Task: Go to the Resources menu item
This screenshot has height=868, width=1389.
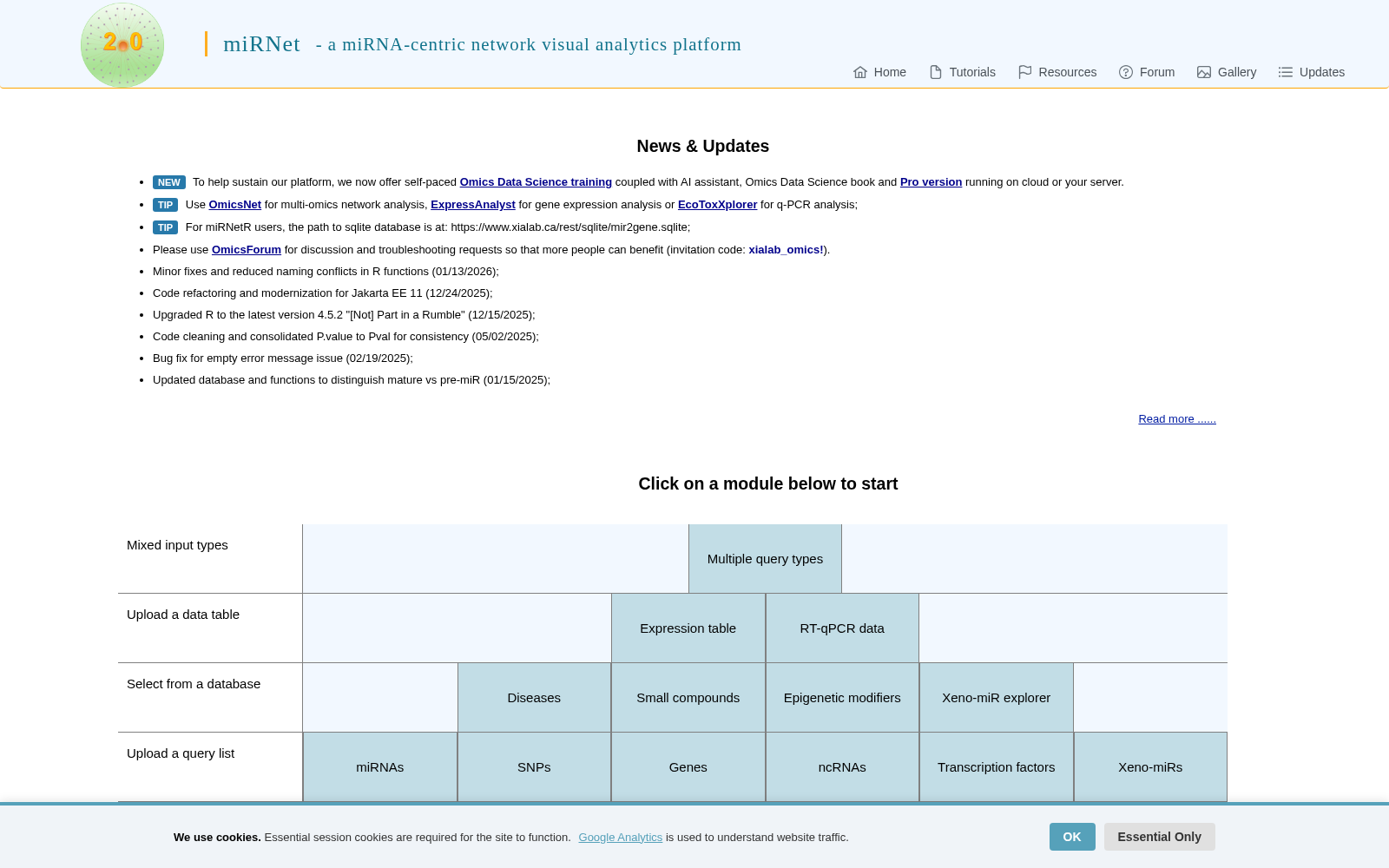Action: [x=1057, y=72]
